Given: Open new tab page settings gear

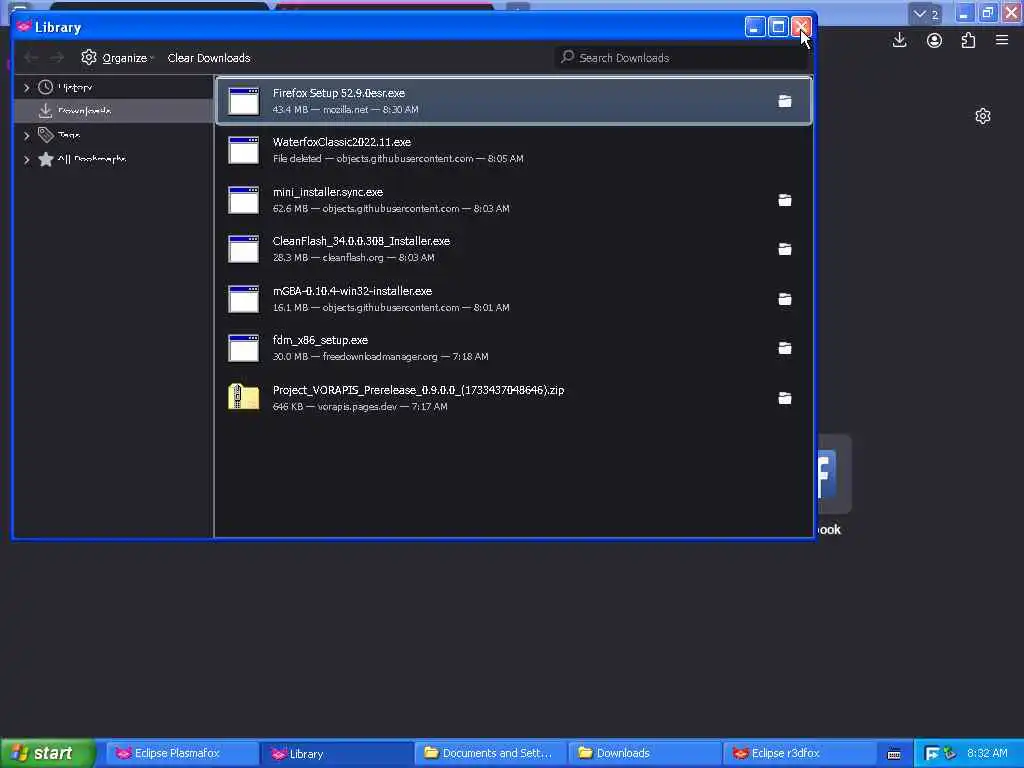Looking at the screenshot, I should (982, 116).
